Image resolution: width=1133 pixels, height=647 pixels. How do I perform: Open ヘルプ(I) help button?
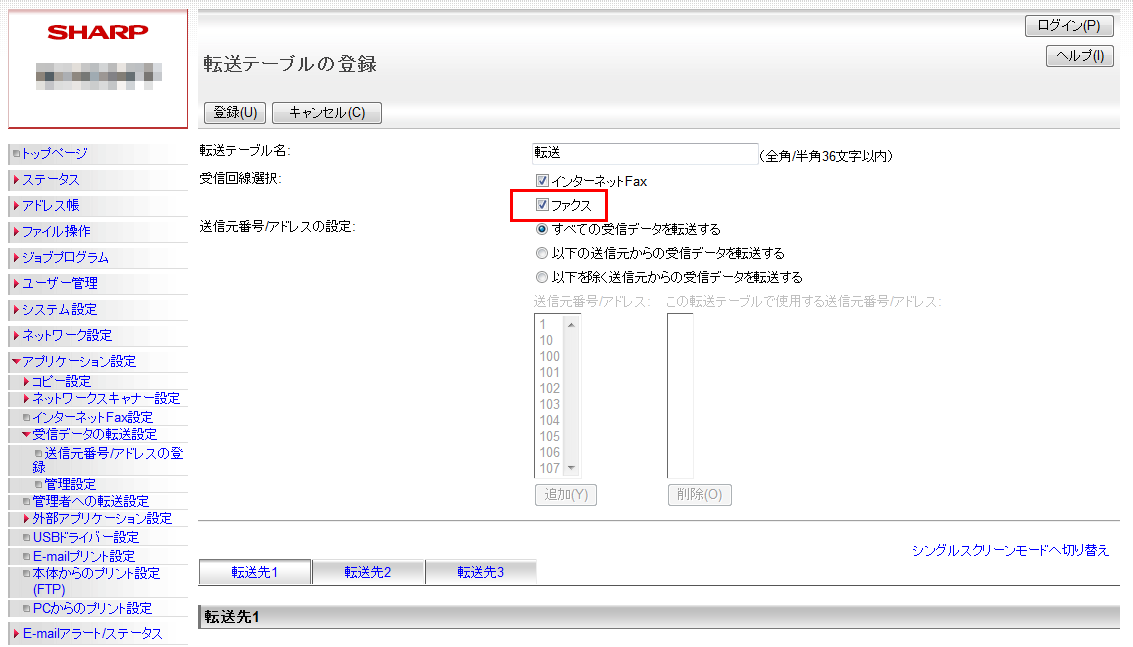1080,56
